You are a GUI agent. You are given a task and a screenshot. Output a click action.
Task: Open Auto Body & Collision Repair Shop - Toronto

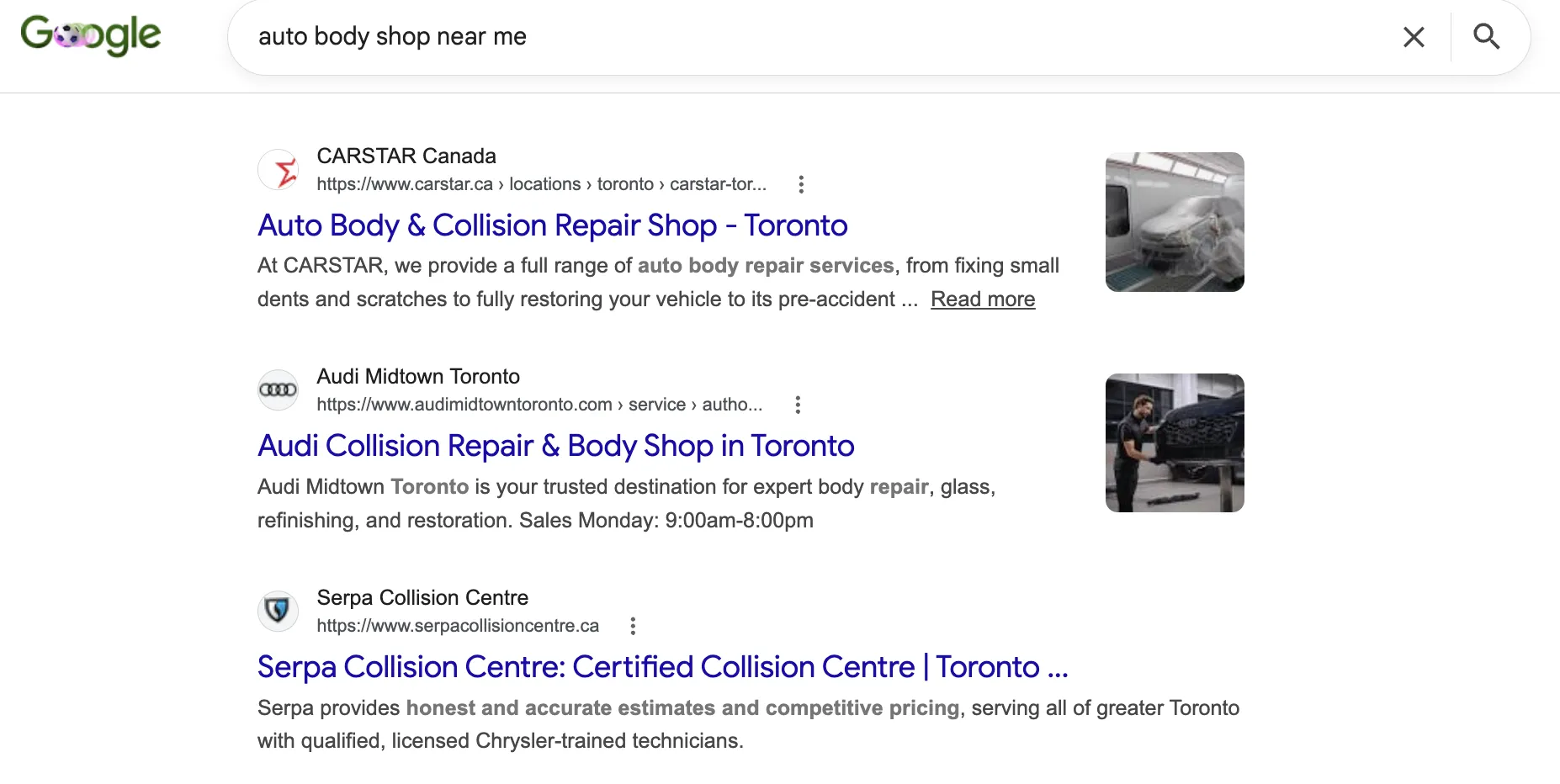tap(552, 225)
